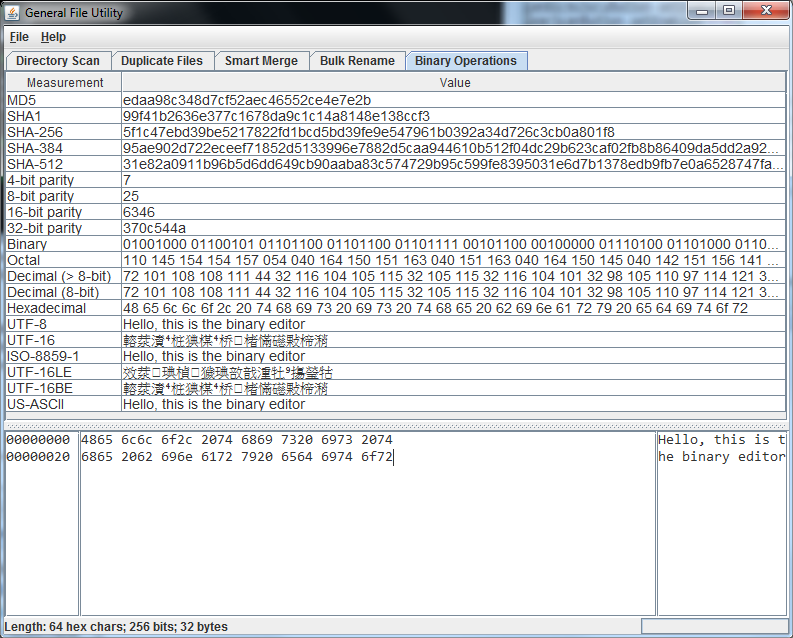
Task: Select the MD5 row in the table
Action: pos(62,100)
